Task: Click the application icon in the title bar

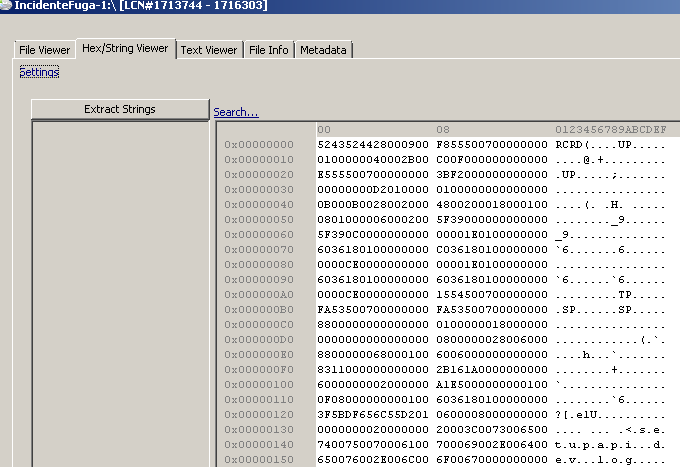Action: coord(6,6)
